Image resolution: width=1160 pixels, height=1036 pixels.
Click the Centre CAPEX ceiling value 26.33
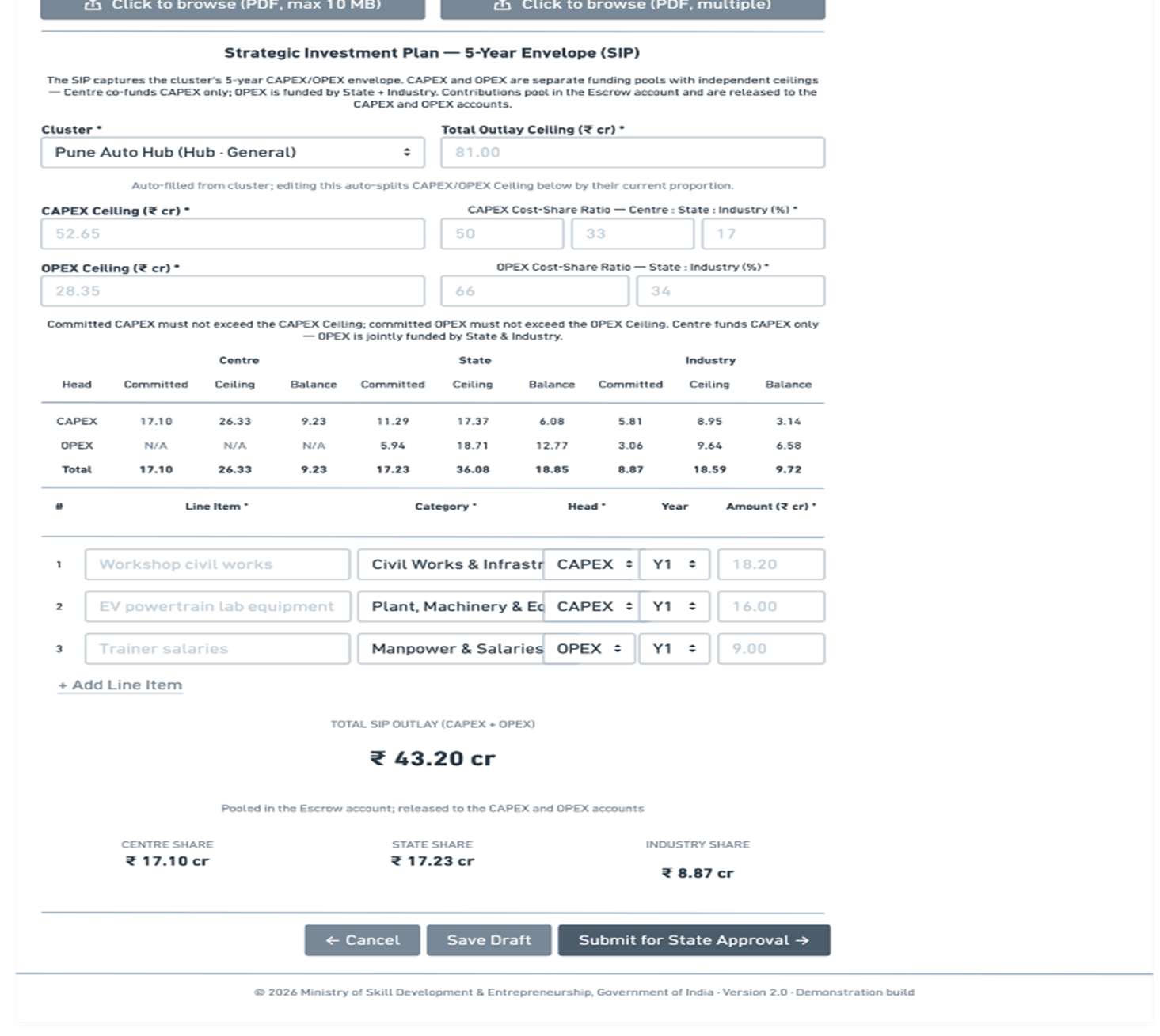point(235,421)
